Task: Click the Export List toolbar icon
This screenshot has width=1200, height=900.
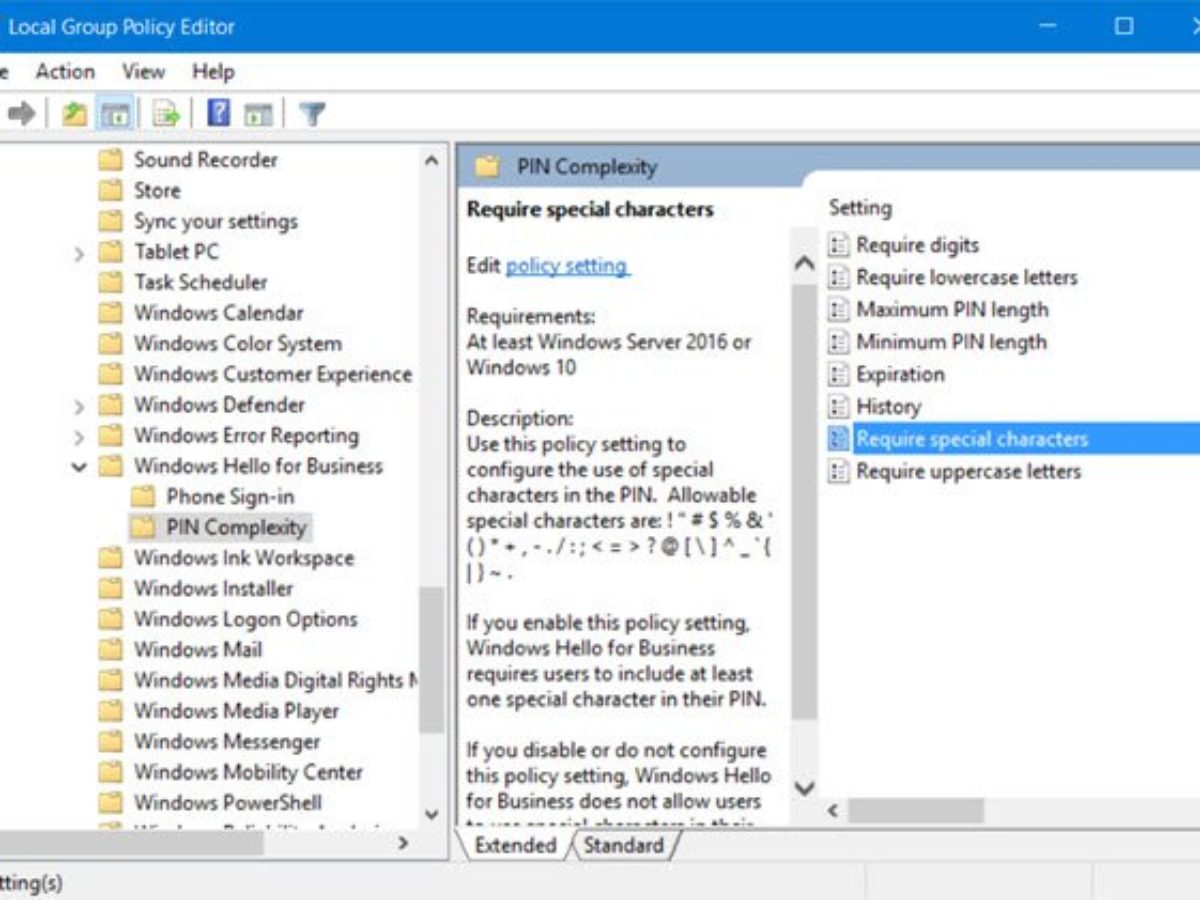Action: click(x=166, y=114)
